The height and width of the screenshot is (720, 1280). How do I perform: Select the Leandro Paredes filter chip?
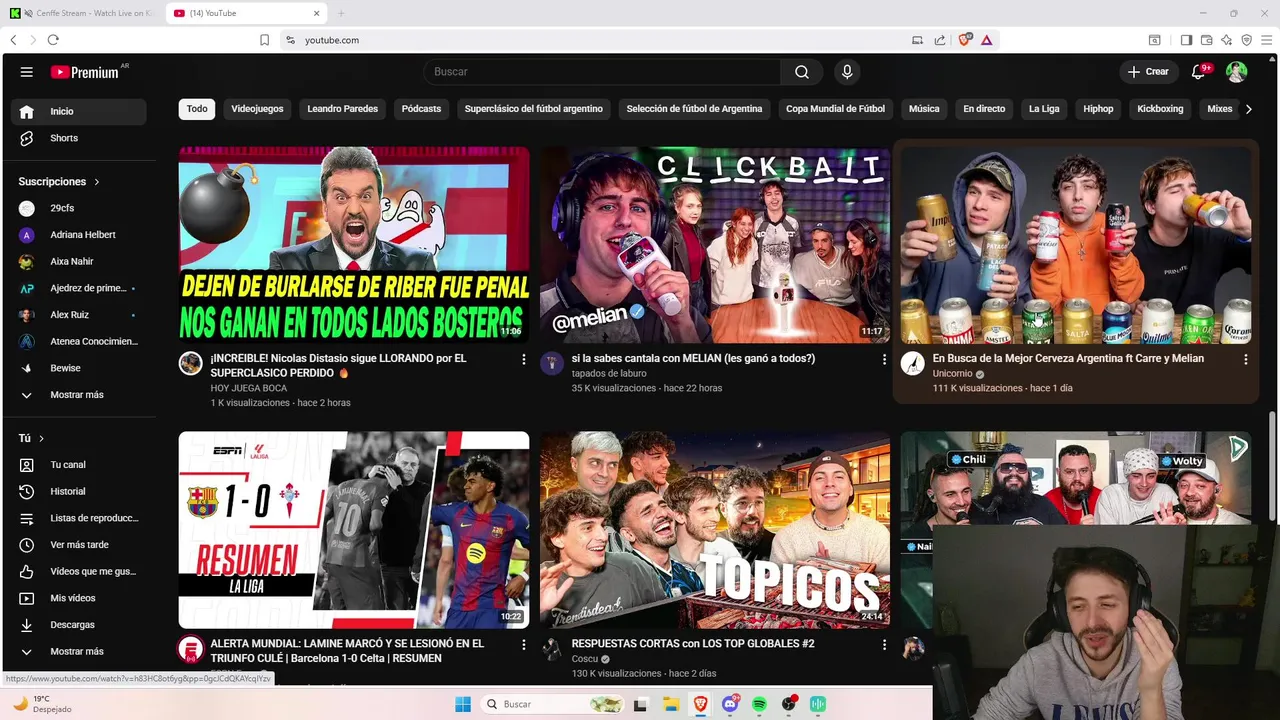(342, 109)
